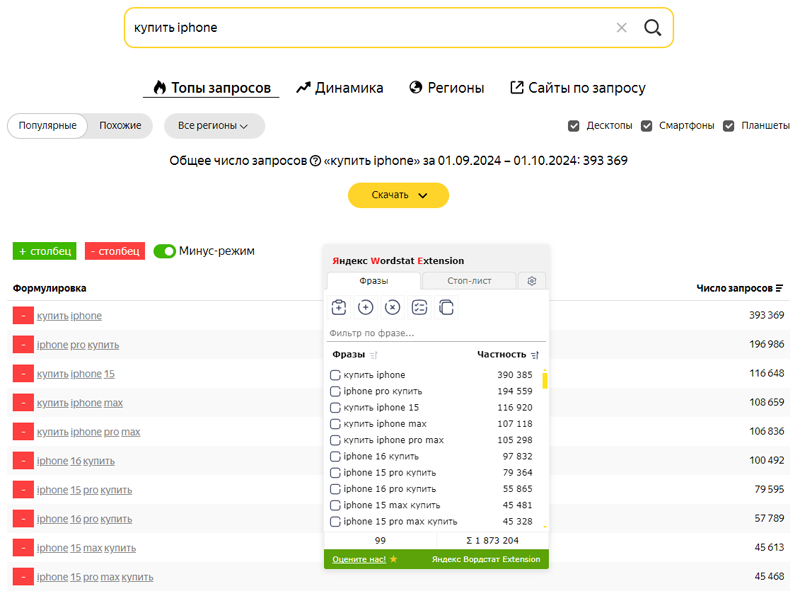Switch to extension Фразы tab
The image size is (800, 596).
pos(373,281)
